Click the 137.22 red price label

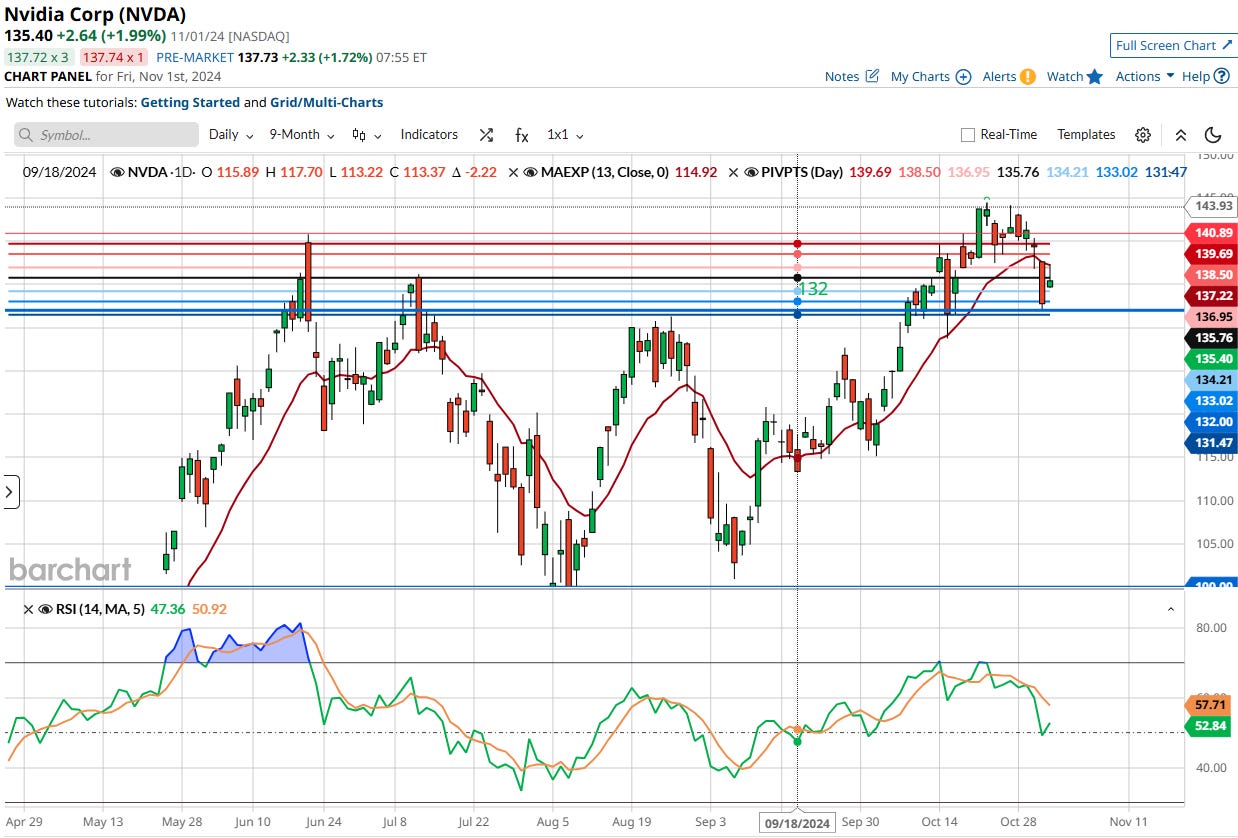tap(1211, 296)
